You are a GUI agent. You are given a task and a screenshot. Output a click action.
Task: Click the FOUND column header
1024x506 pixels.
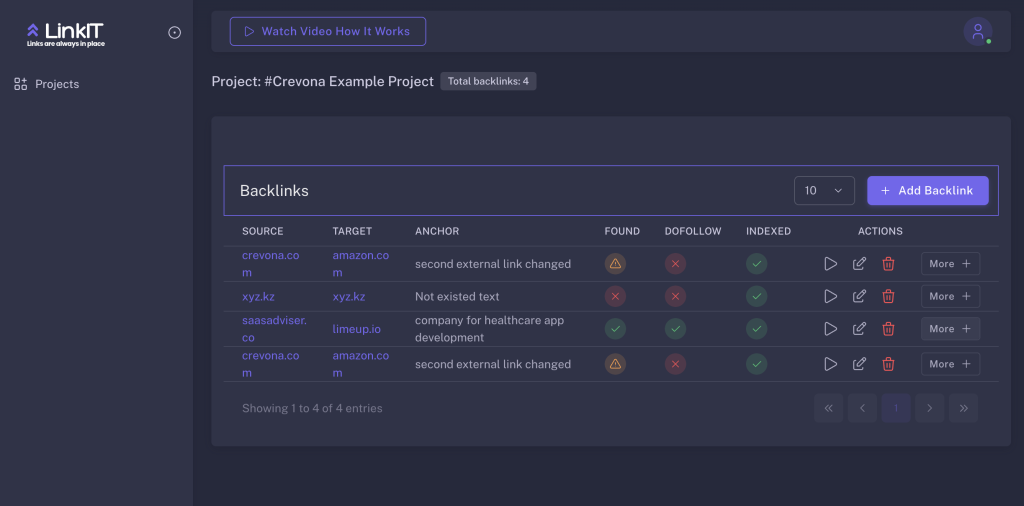click(x=622, y=231)
